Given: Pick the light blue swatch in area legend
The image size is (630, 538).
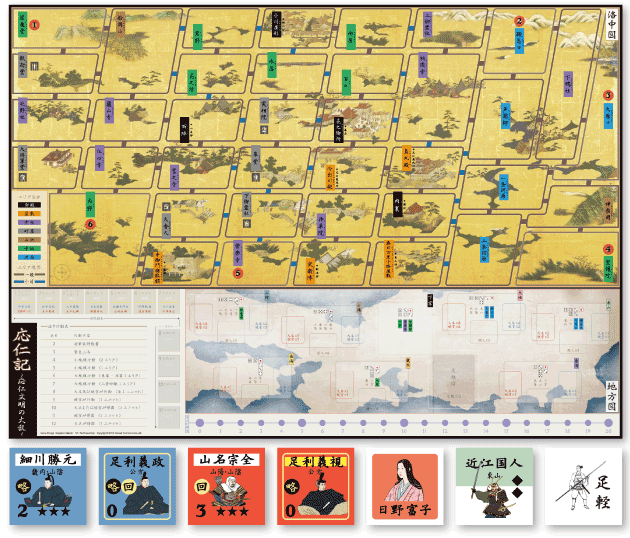Looking at the screenshot, I should 30,257.
